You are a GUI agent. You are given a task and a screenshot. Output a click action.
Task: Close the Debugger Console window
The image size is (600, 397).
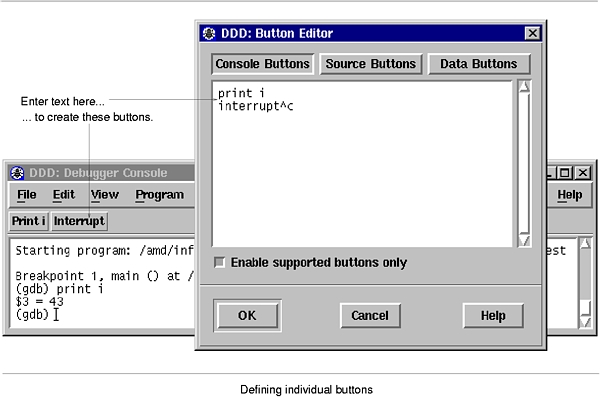pos(583,173)
